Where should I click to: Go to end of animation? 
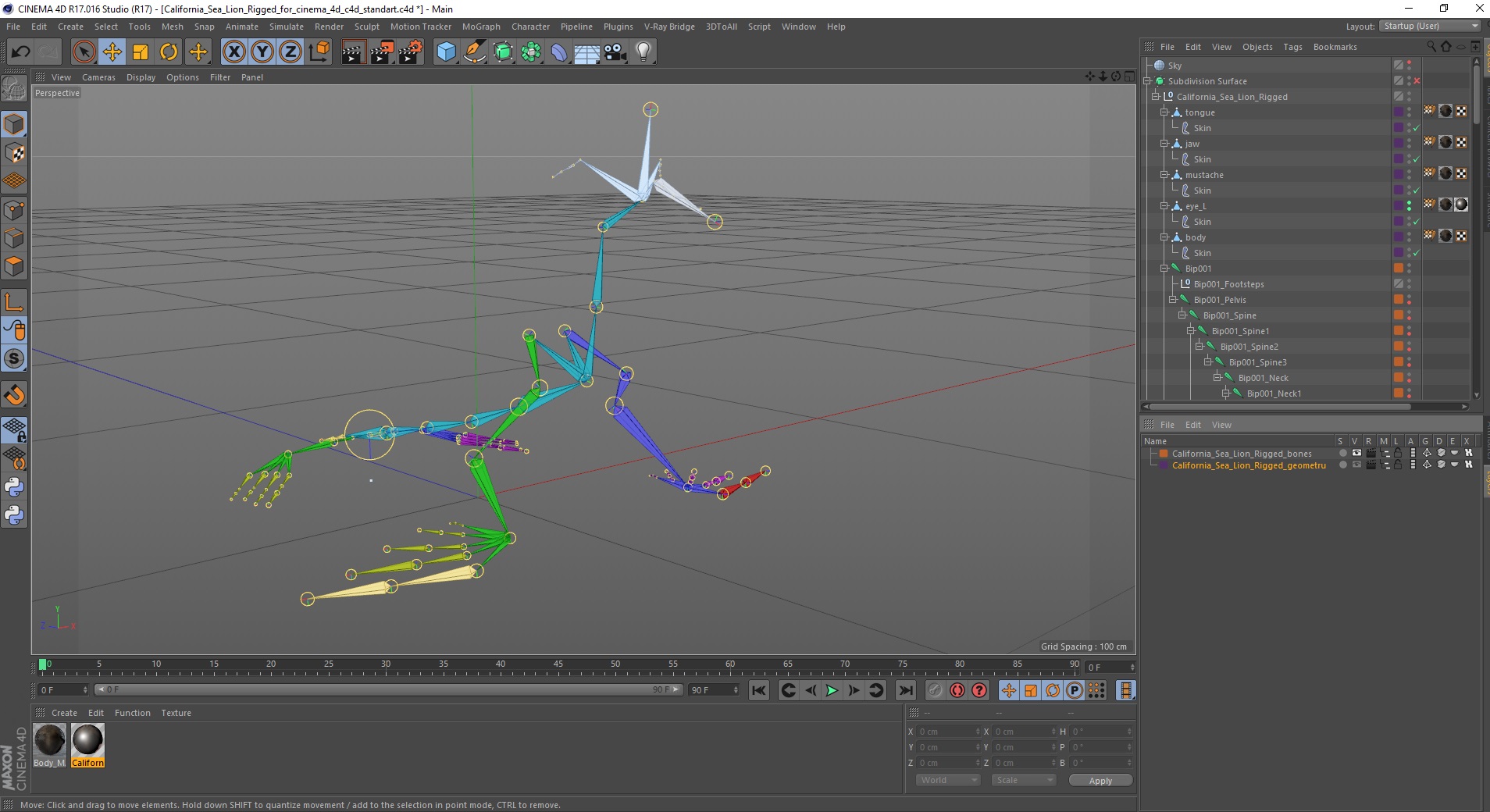[906, 690]
